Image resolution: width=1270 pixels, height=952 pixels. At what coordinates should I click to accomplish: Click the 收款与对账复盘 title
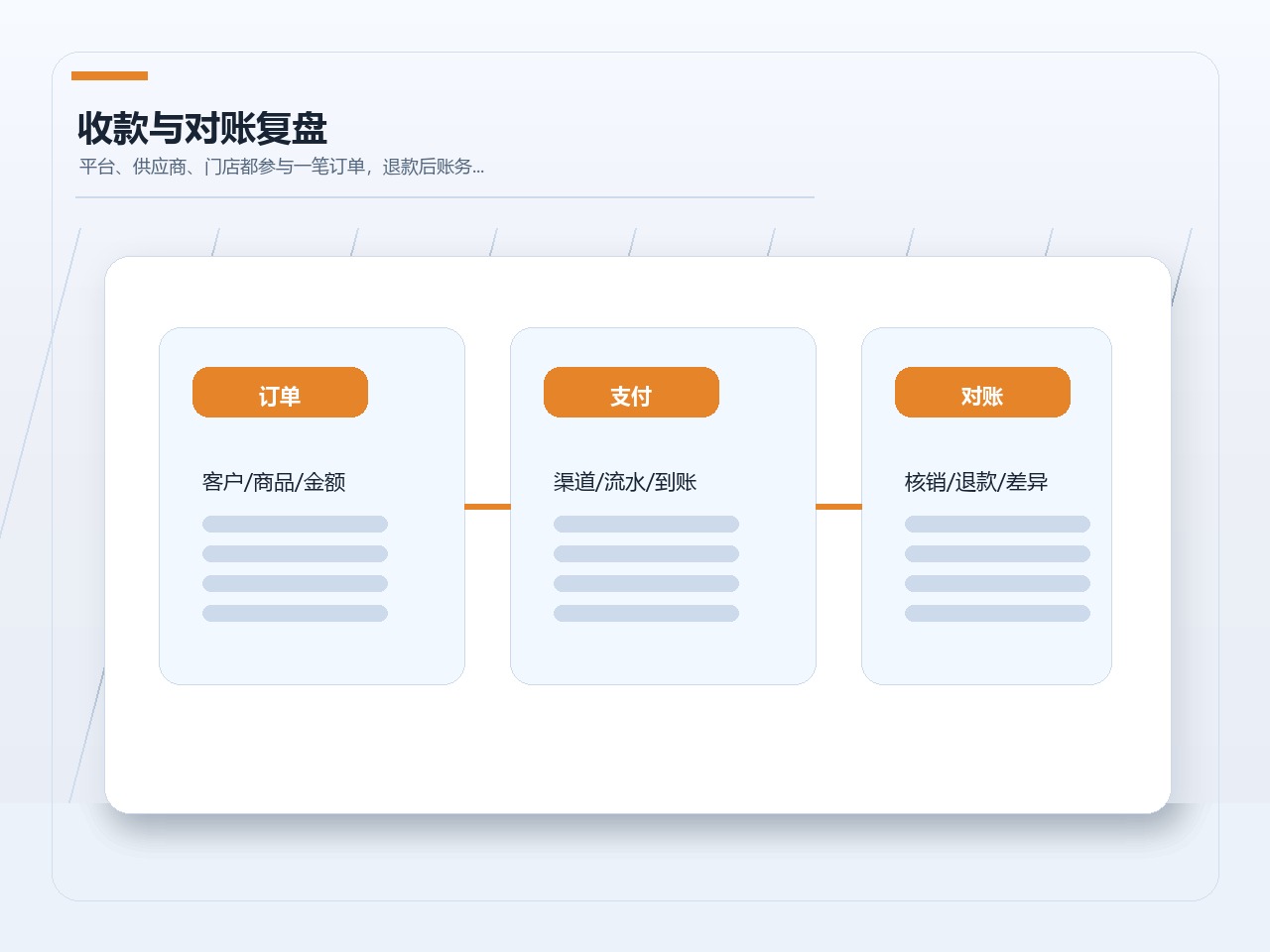[202, 129]
